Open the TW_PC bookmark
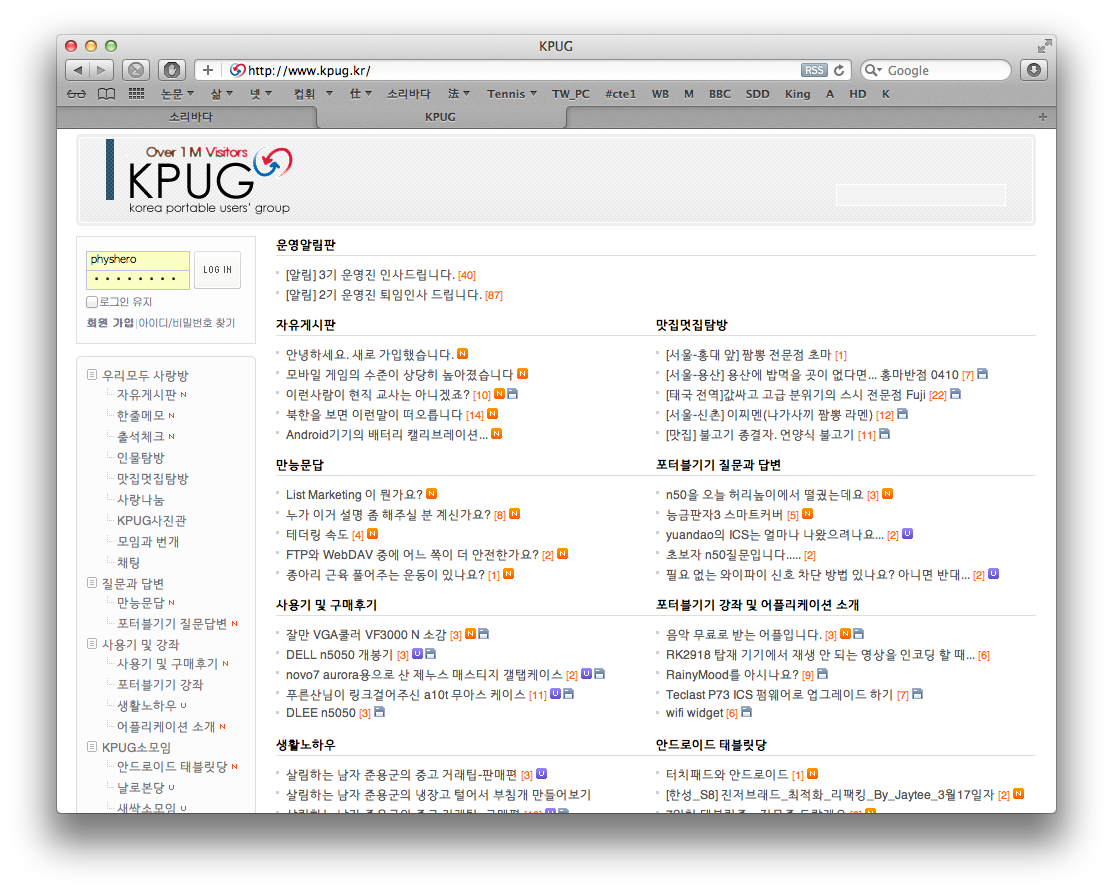This screenshot has width=1113, height=892. point(571,94)
